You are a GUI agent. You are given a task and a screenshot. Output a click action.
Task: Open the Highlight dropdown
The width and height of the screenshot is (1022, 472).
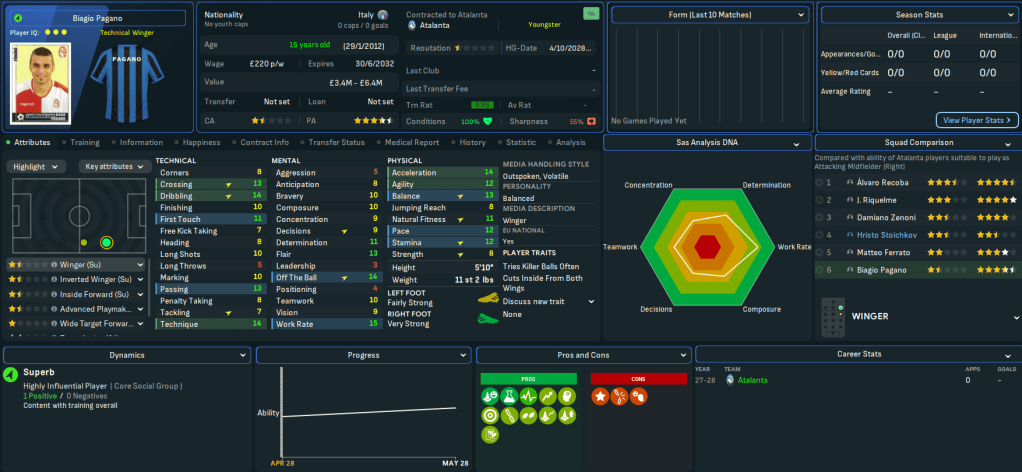[x=38, y=166]
